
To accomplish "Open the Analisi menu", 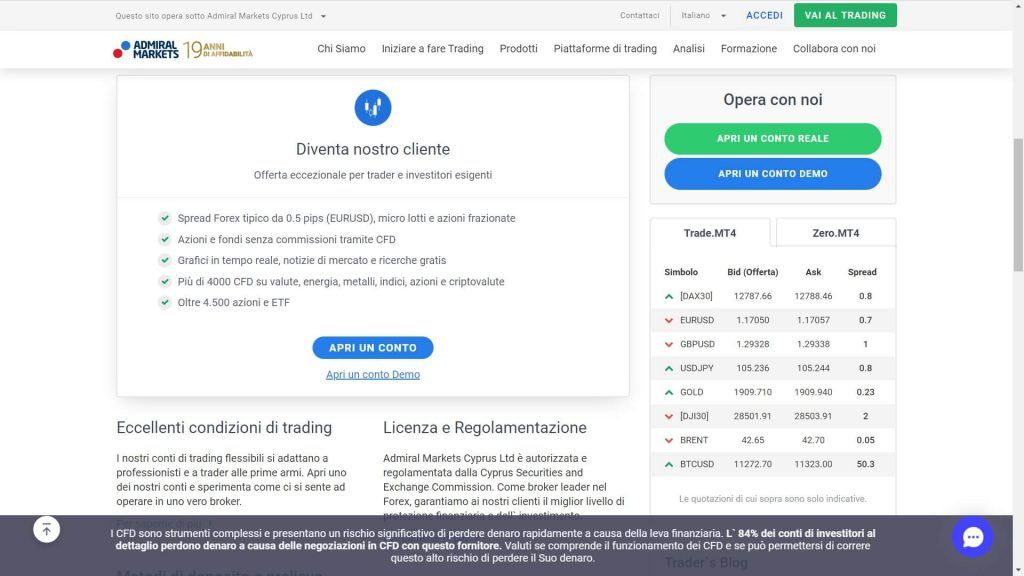I will pyautogui.click(x=689, y=48).
